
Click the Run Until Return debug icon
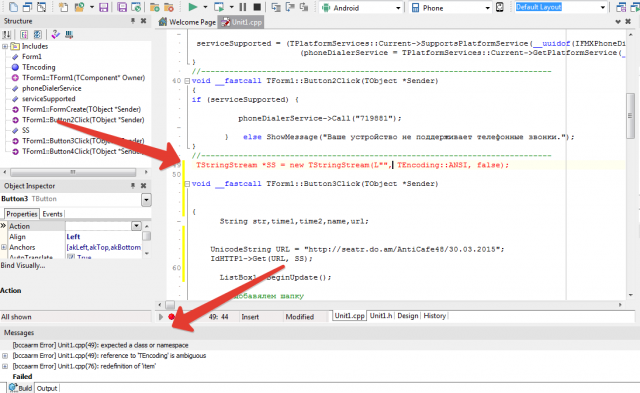pyautogui.click(x=304, y=7)
